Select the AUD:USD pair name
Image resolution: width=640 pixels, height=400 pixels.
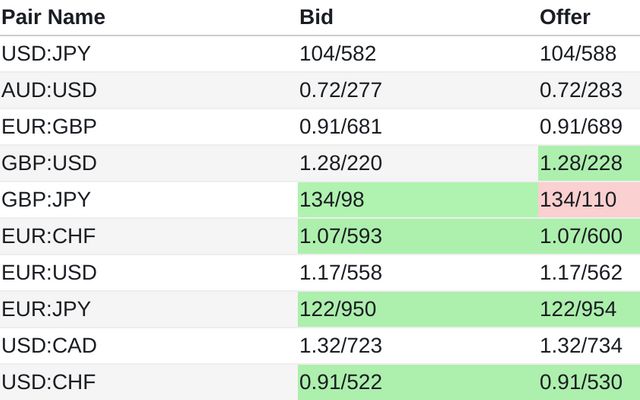pyautogui.click(x=49, y=90)
